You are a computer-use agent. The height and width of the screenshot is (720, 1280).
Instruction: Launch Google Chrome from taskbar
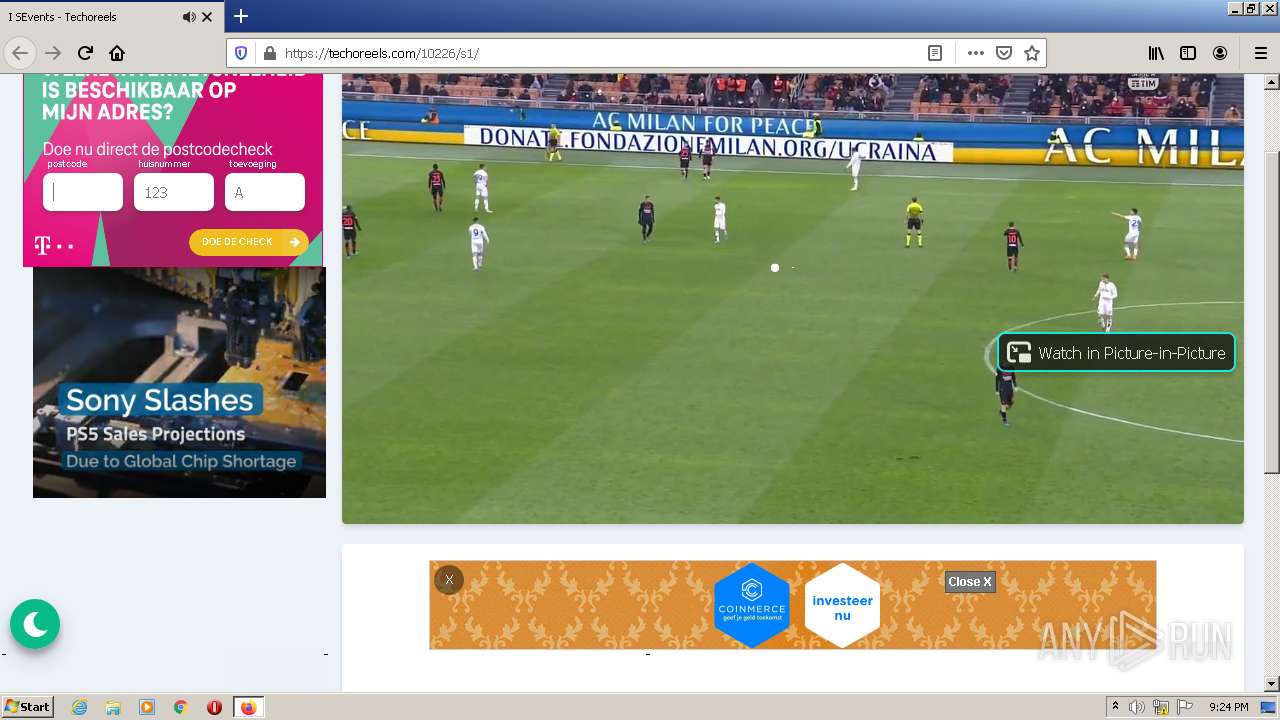pyautogui.click(x=181, y=707)
